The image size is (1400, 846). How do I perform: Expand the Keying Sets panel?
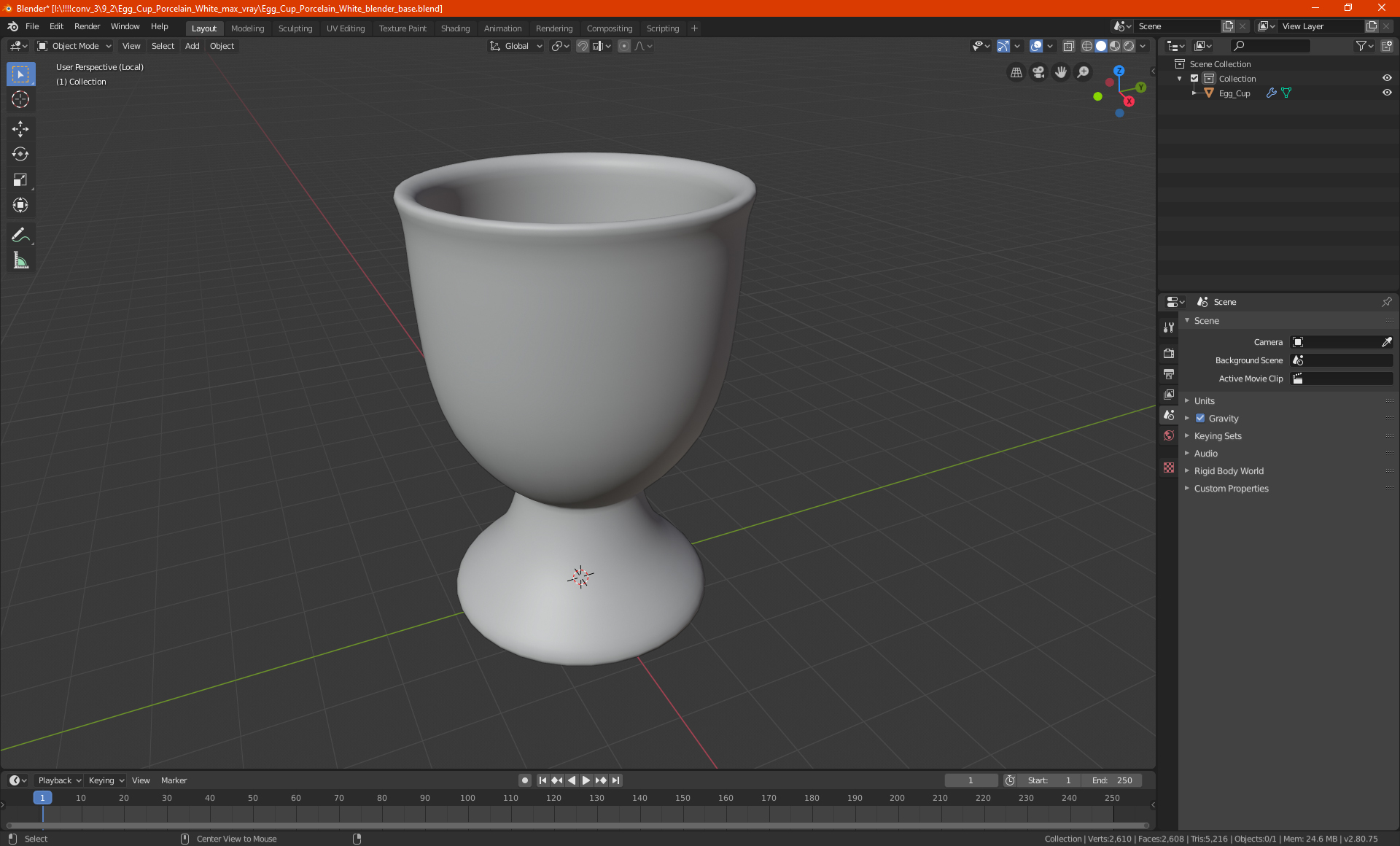click(x=1217, y=436)
